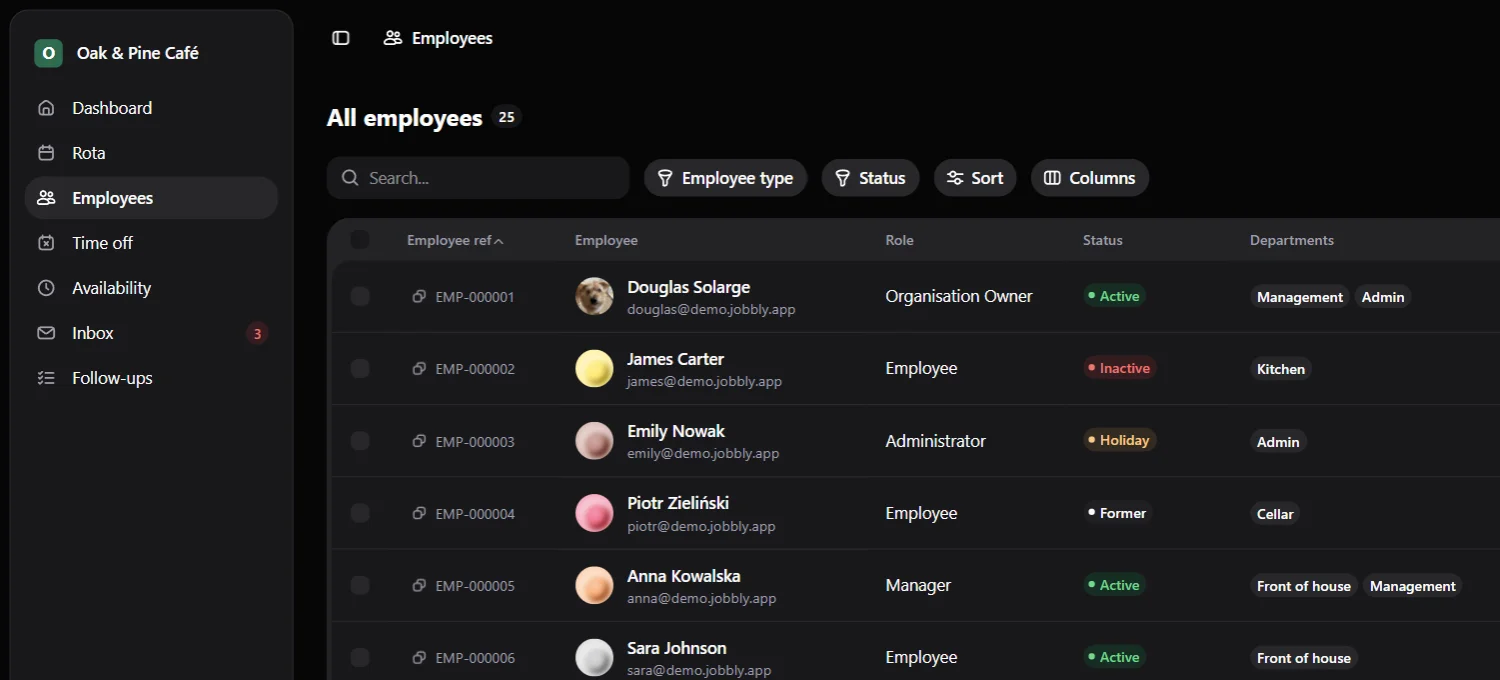1500x680 pixels.
Task: Copy employee ref EMP-000003 icon
Action: (420, 441)
